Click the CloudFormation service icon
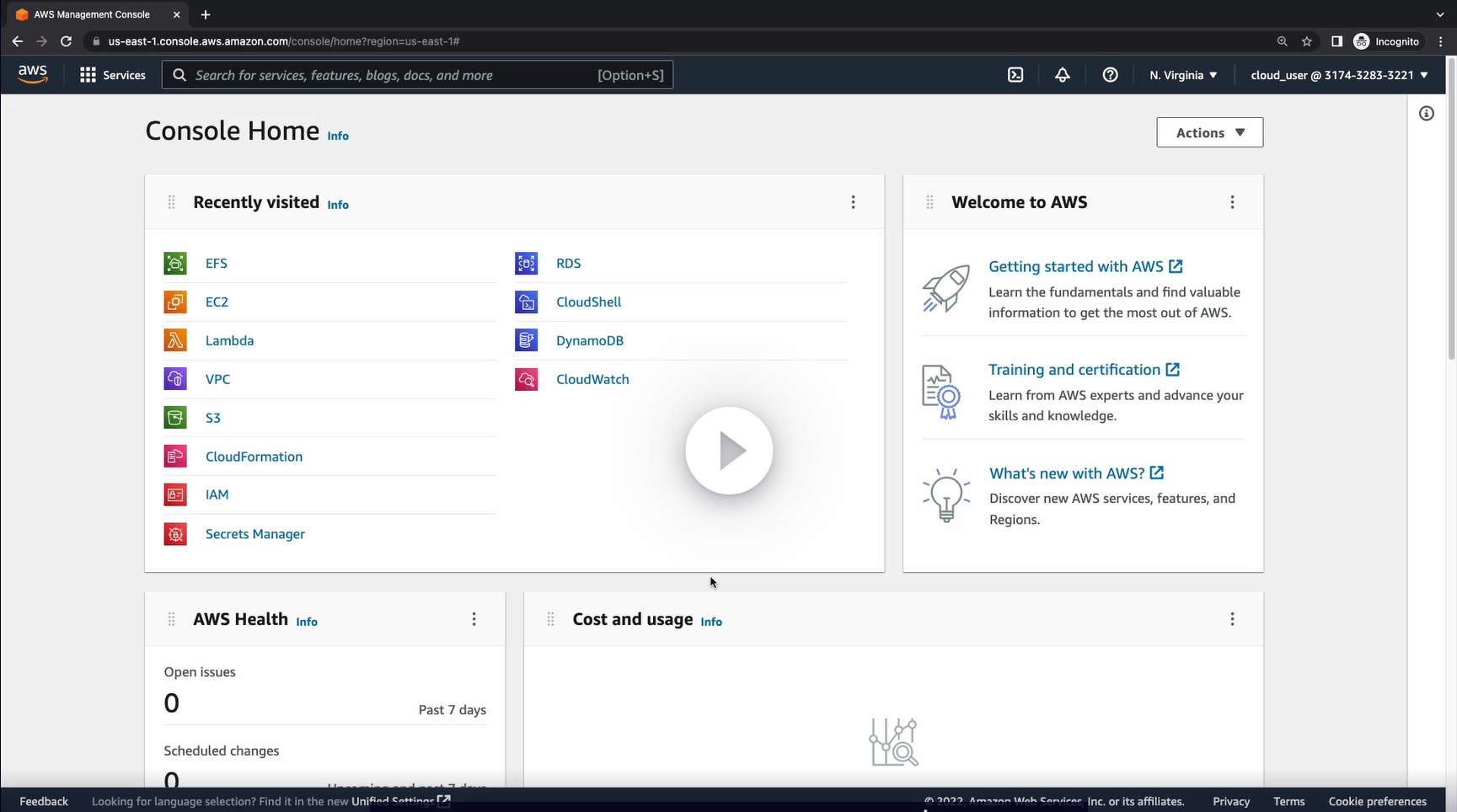Image resolution: width=1457 pixels, height=812 pixels. [x=175, y=457]
